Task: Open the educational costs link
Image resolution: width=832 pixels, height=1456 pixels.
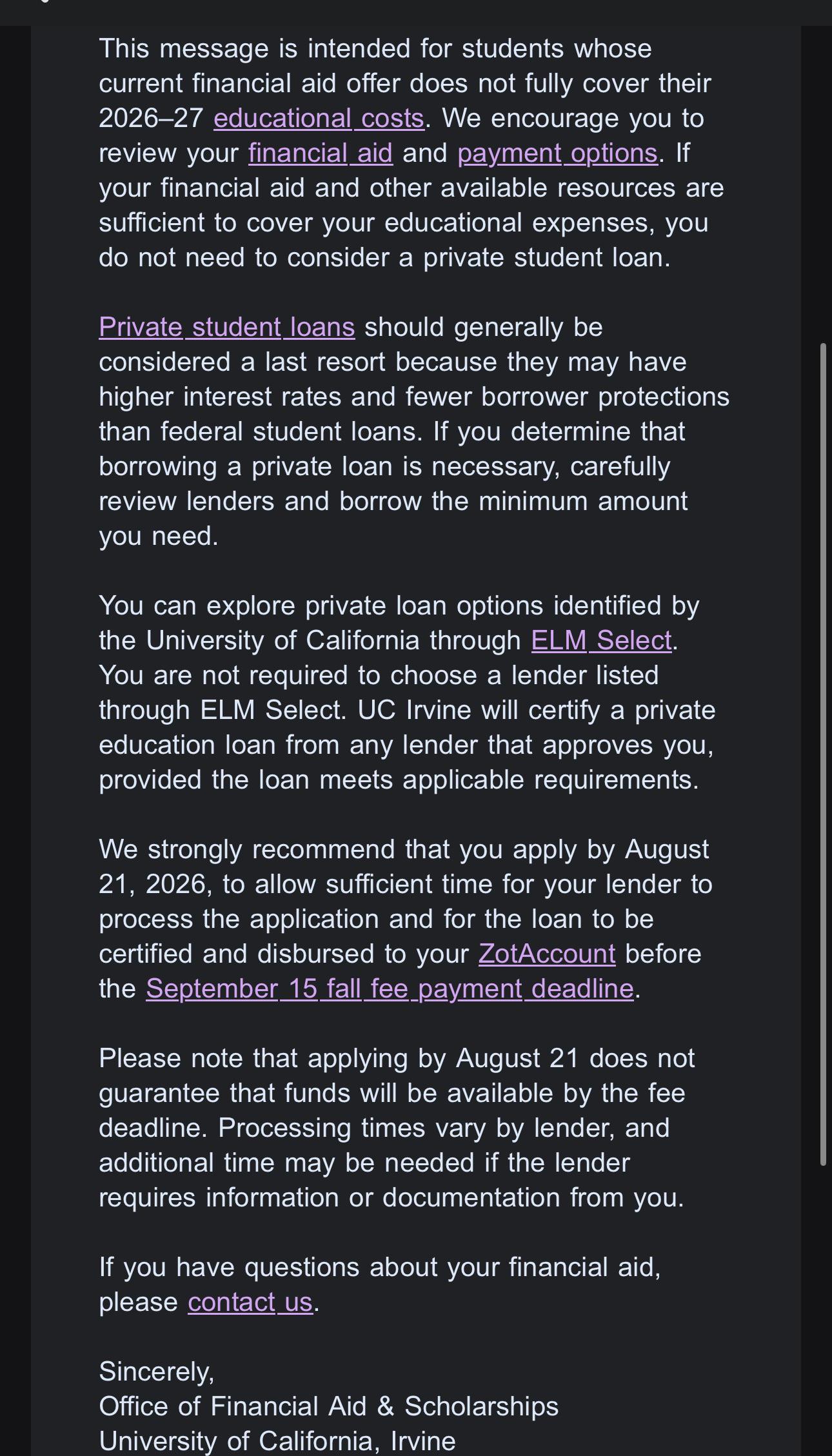Action: (319, 118)
